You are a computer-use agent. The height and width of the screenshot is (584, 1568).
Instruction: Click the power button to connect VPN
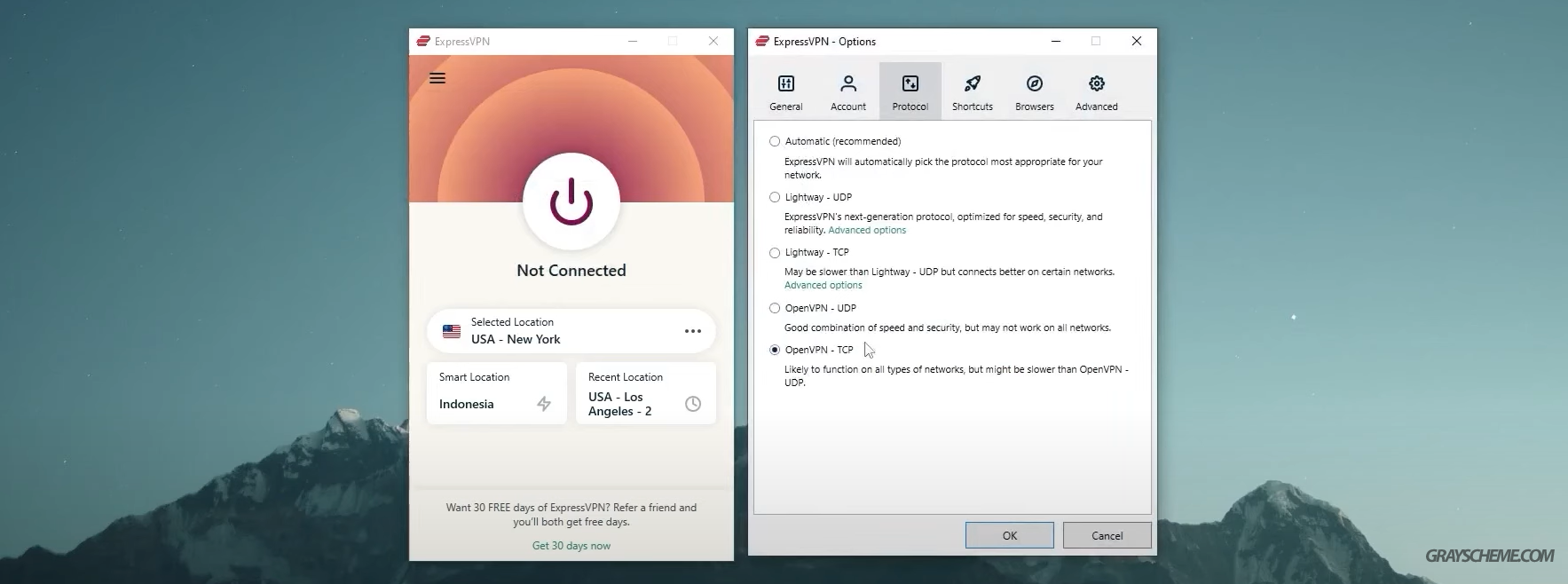571,201
